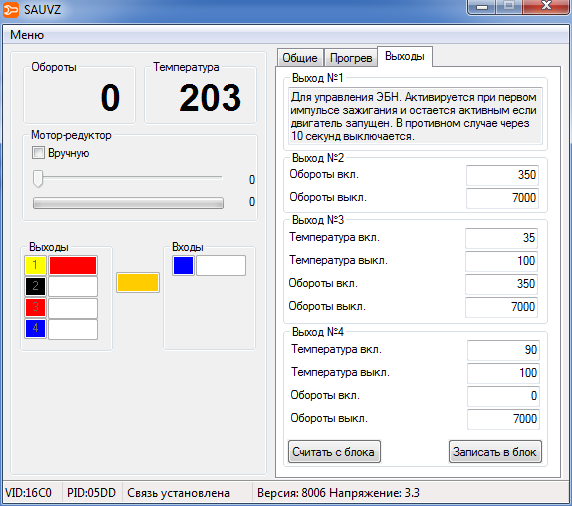
Task: Click Выход №4 Обороты вкл. field with 0
Action: [x=503, y=396]
